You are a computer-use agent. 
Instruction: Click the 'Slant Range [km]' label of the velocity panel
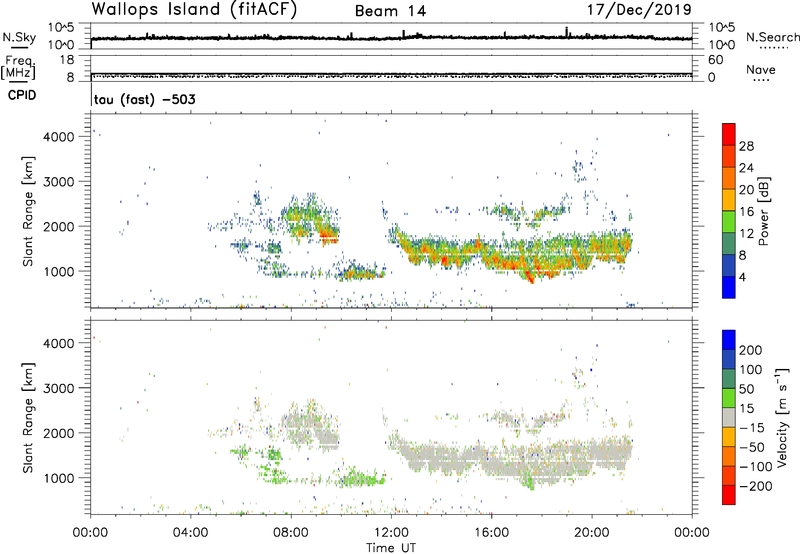click(28, 417)
